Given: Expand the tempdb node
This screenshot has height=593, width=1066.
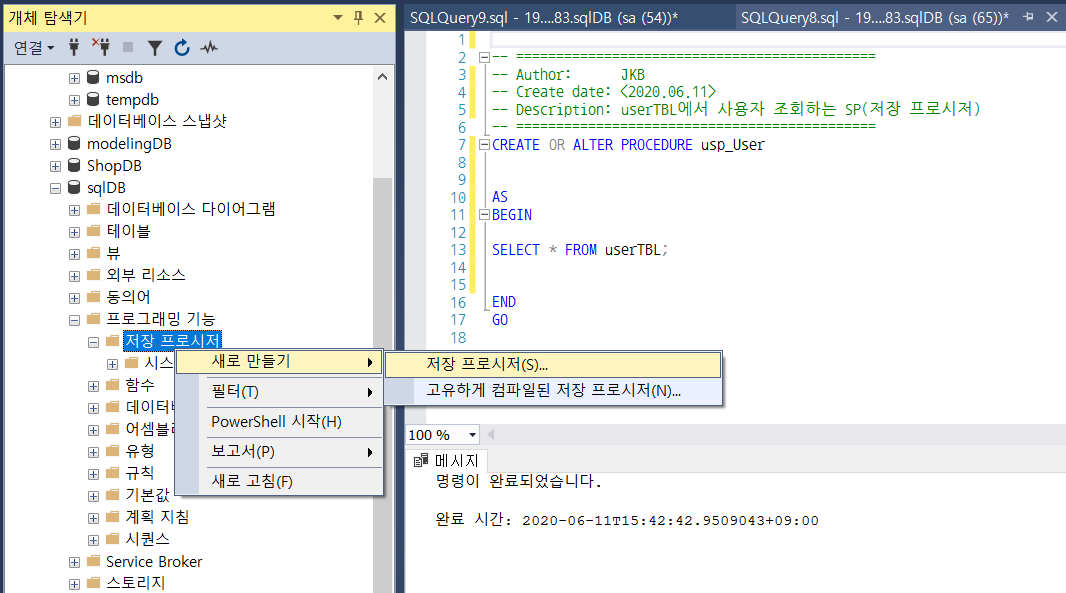Looking at the screenshot, I should [x=74, y=100].
